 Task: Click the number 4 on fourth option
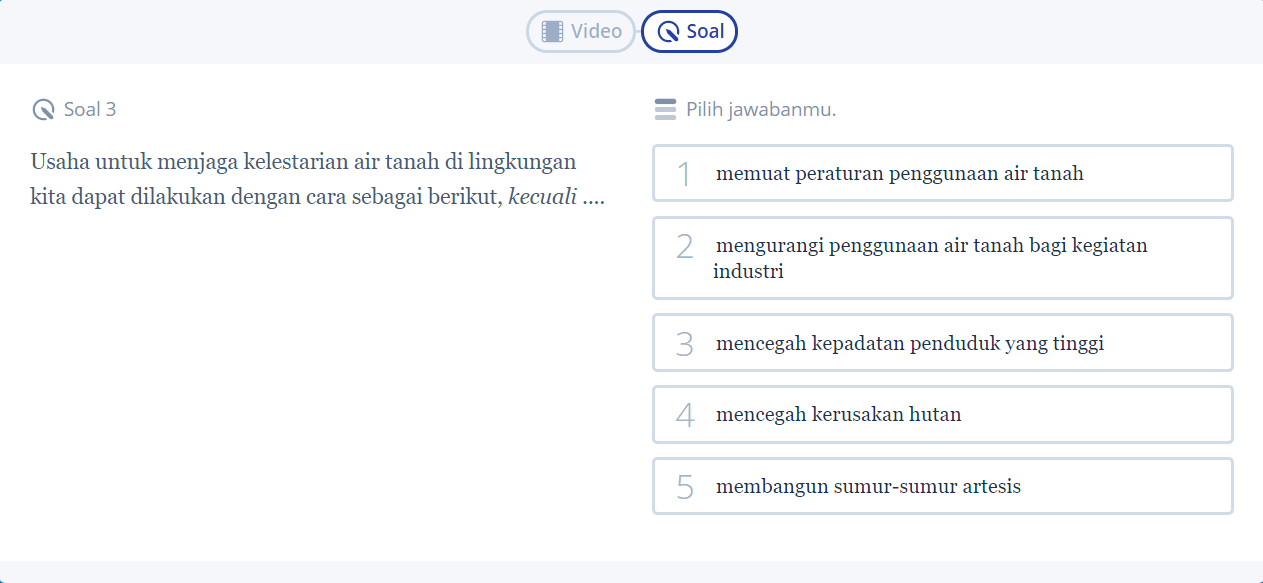(x=684, y=415)
